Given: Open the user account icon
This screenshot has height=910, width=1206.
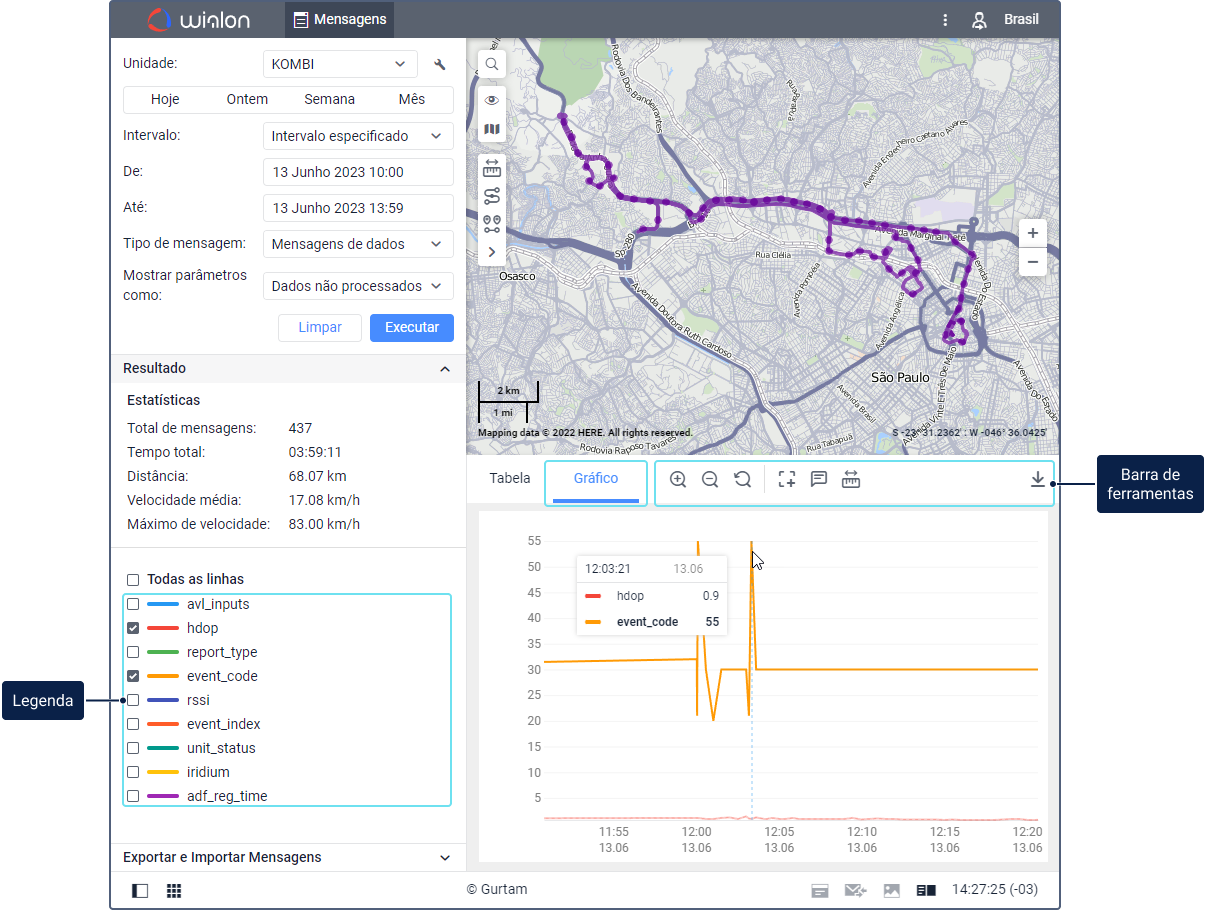Looking at the screenshot, I should tap(980, 20).
